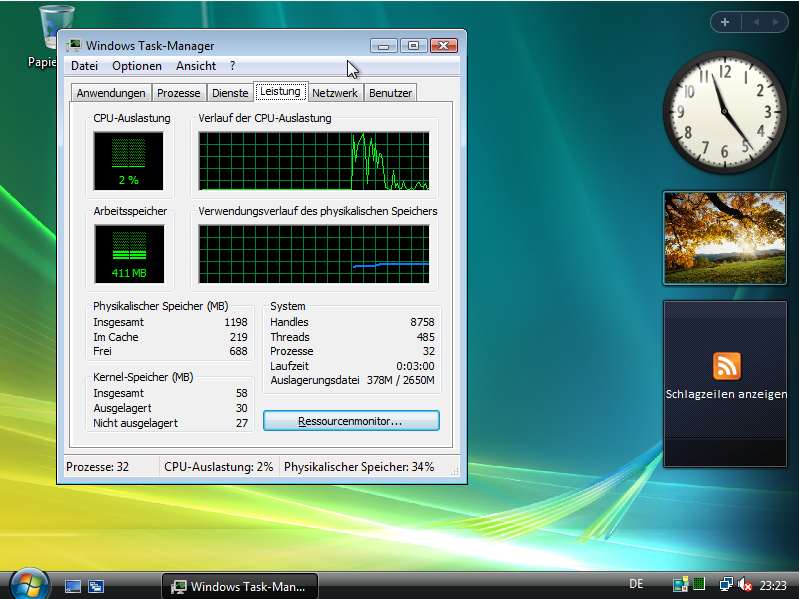Screen dimensions: 799x599
Task: Click the CPU-Auslastung 2 % meter
Action: (x=128, y=161)
